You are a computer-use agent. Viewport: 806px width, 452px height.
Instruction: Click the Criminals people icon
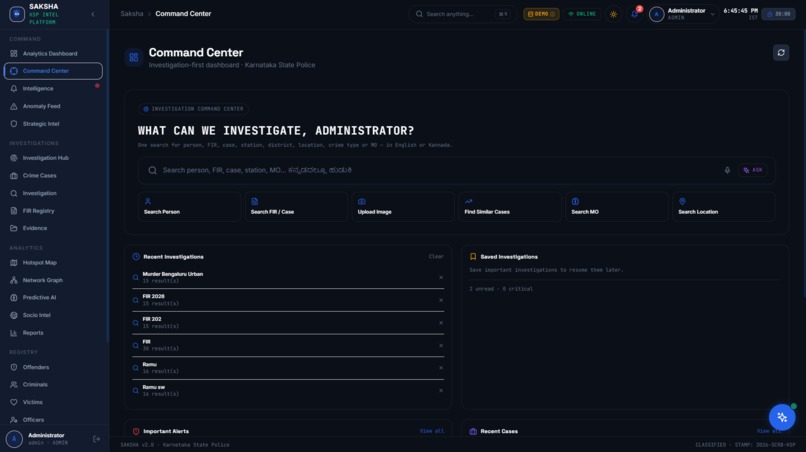(x=14, y=385)
